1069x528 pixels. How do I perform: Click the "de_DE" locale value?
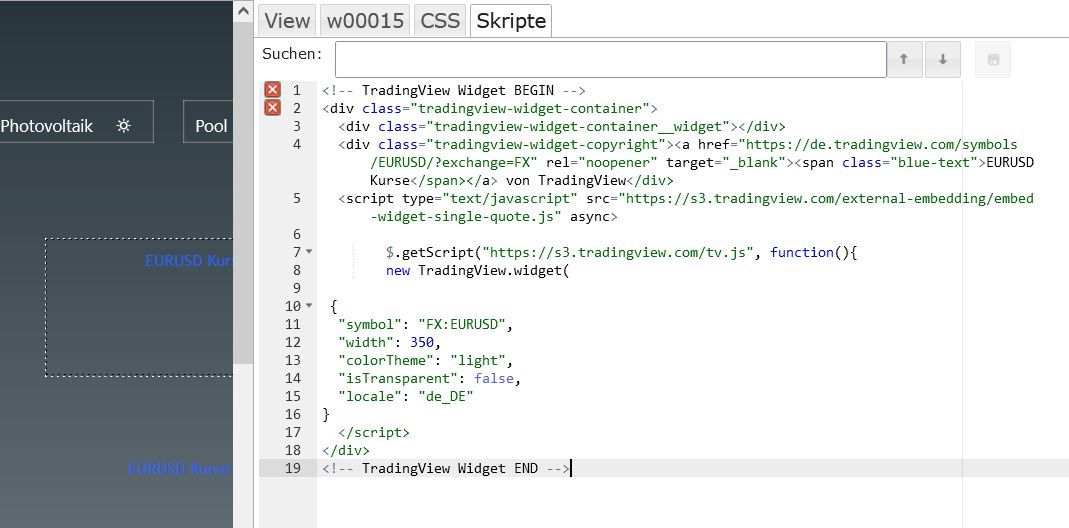pyautogui.click(x=445, y=396)
